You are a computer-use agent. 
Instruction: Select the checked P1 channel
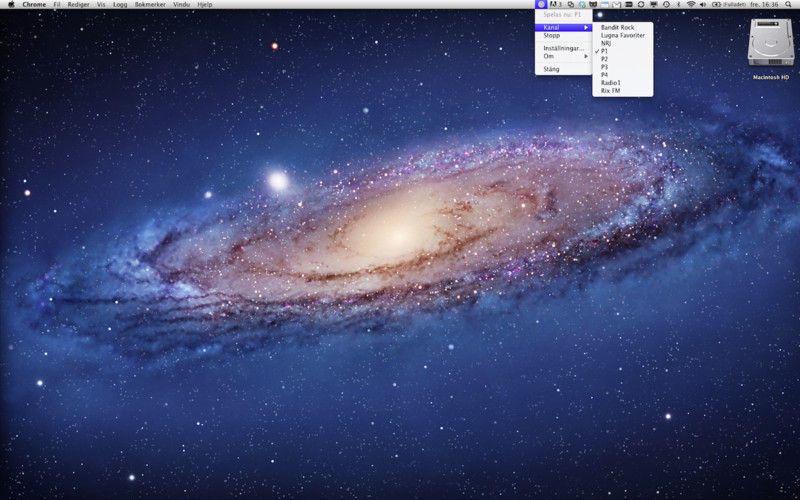coord(622,51)
